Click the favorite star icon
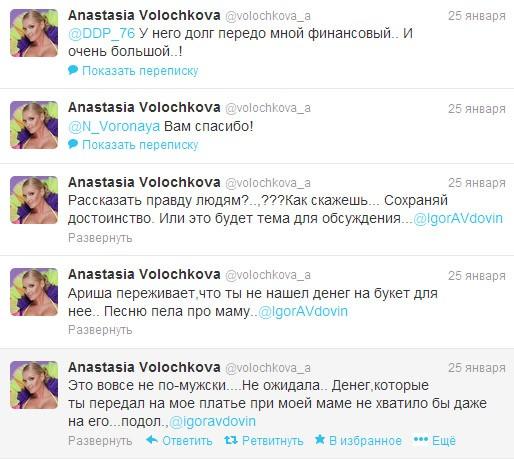Screen dimensions: 514x459 point(320,440)
